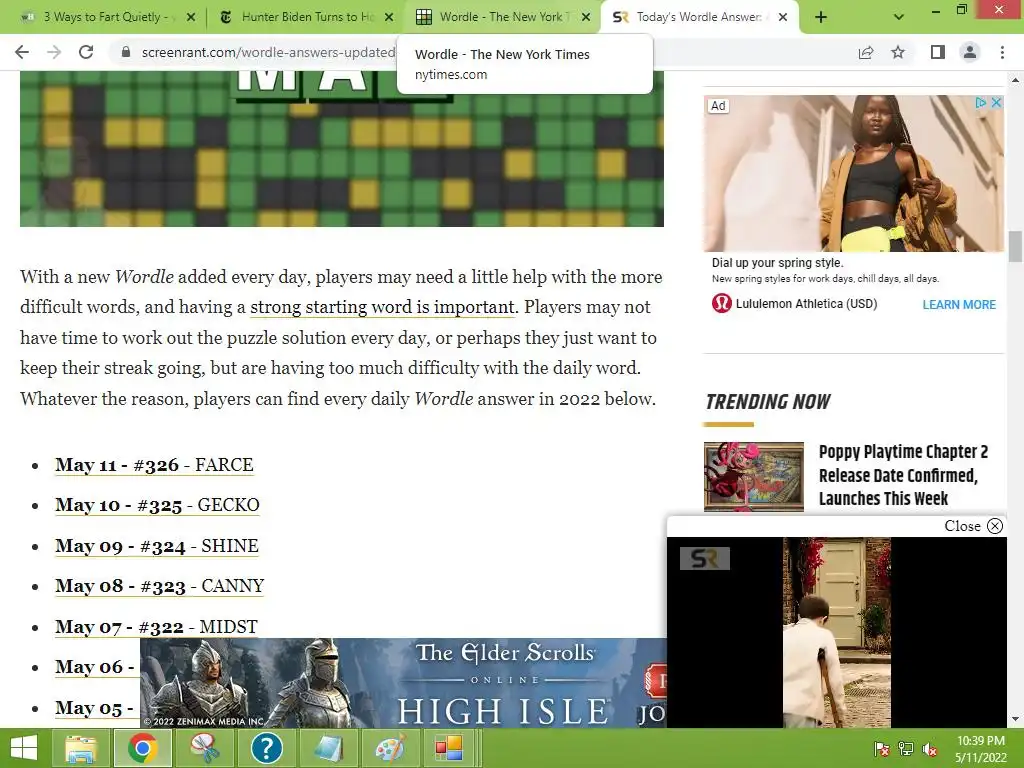Click the Lululemon Athletica logo icon
Screen dimensions: 1024x768
coord(722,304)
